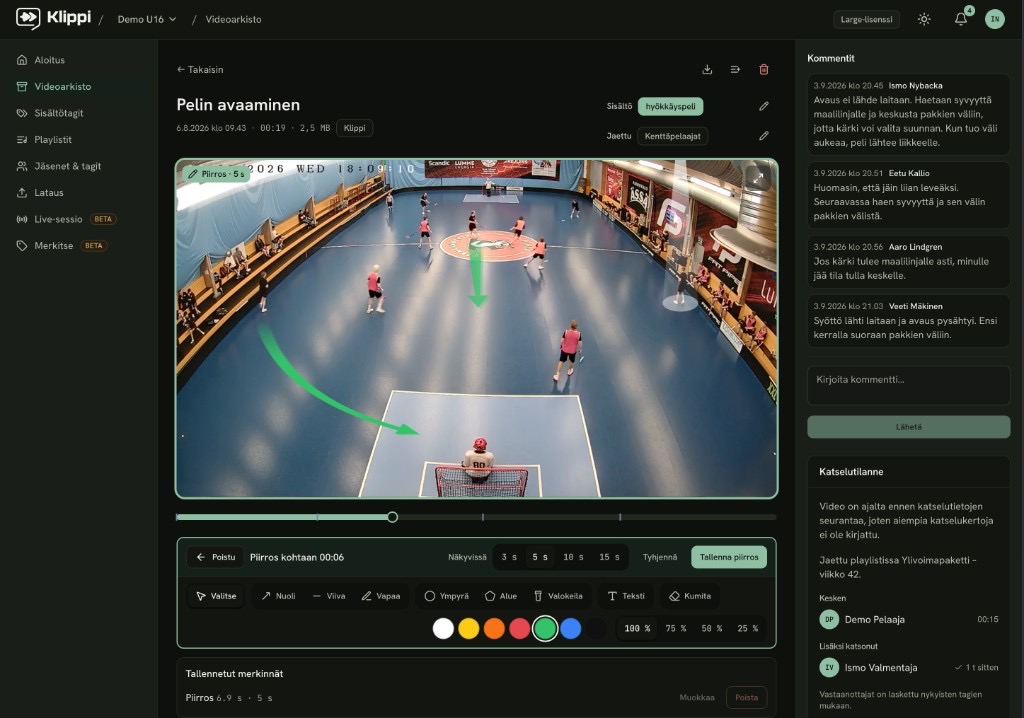Activate the Valokeila spotlight tool
The image size is (1024, 718).
point(558,596)
